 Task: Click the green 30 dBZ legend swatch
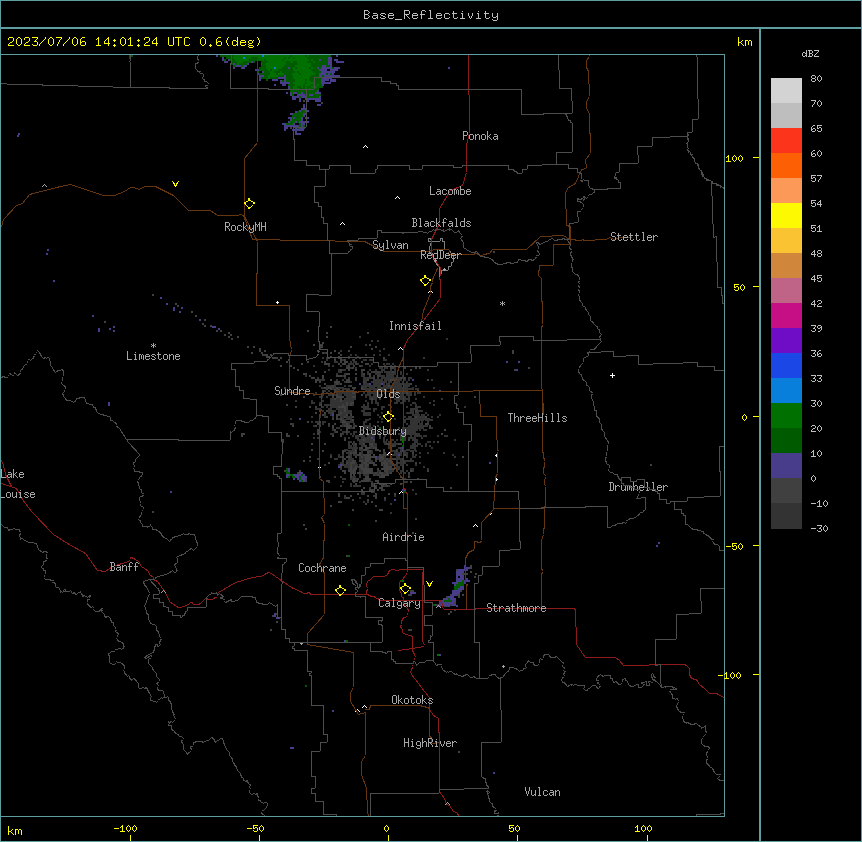786,416
